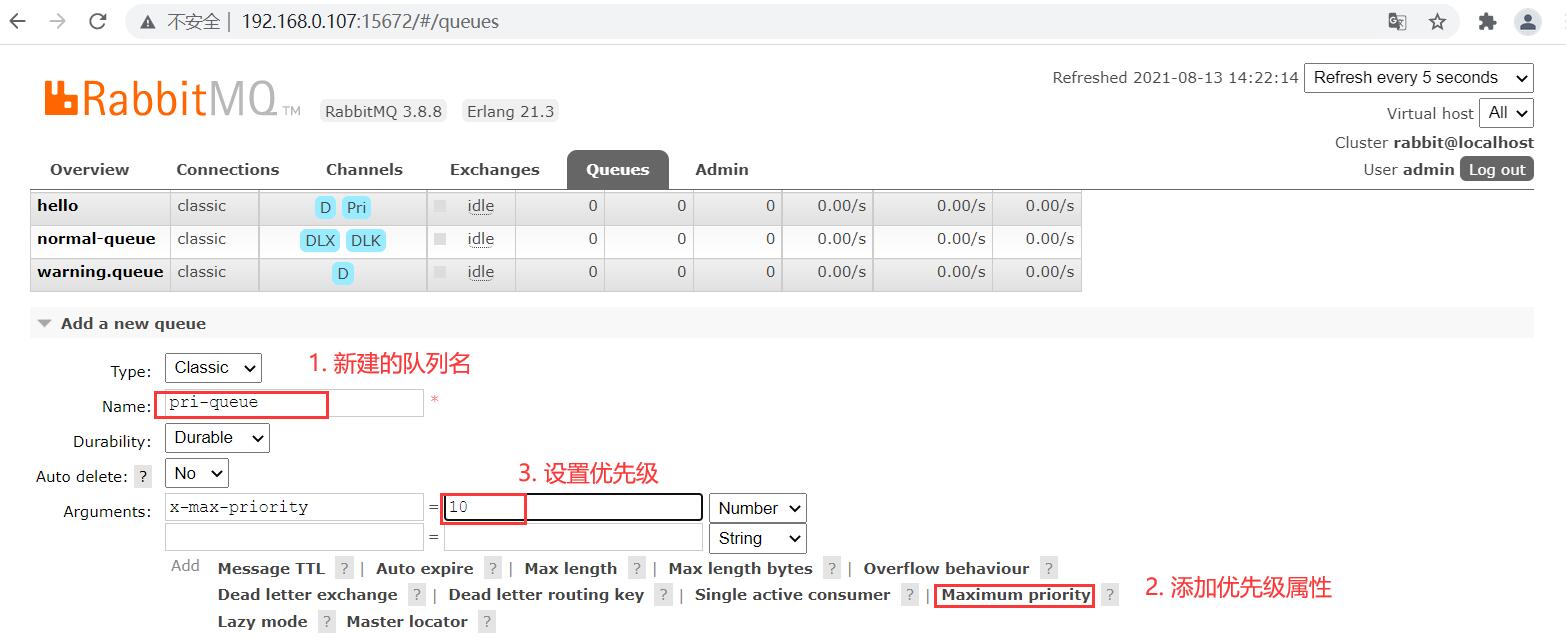Open help for Single active consumer
The width and height of the screenshot is (1566, 637).
click(x=909, y=594)
